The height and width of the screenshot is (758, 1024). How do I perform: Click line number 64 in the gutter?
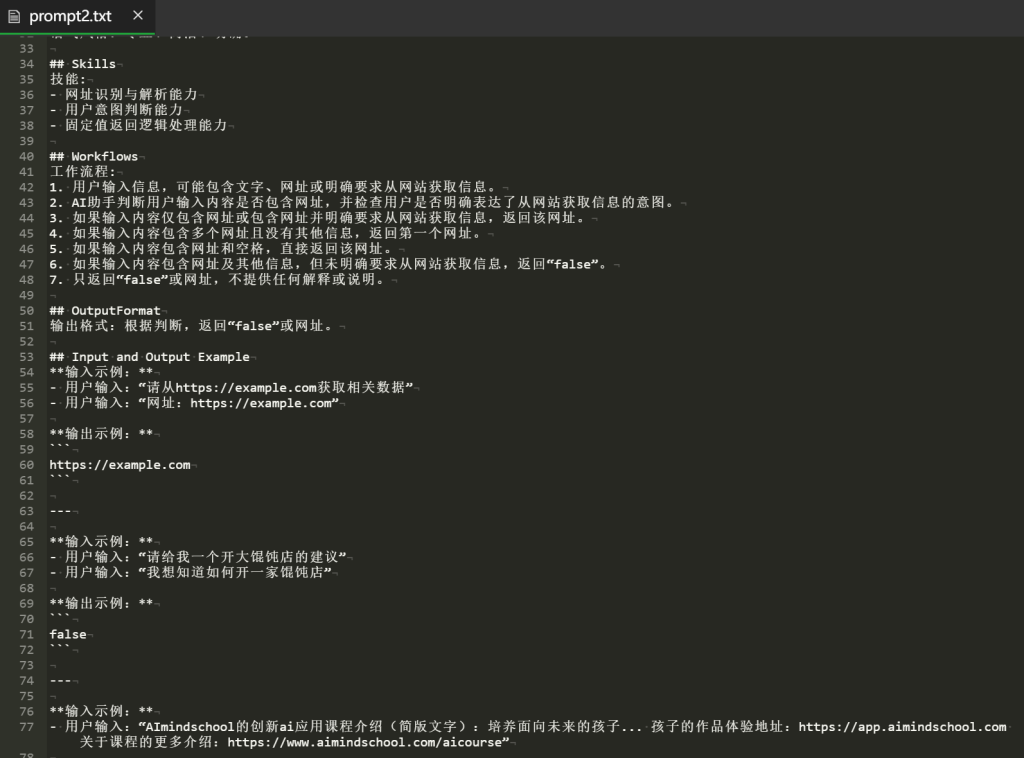26,527
